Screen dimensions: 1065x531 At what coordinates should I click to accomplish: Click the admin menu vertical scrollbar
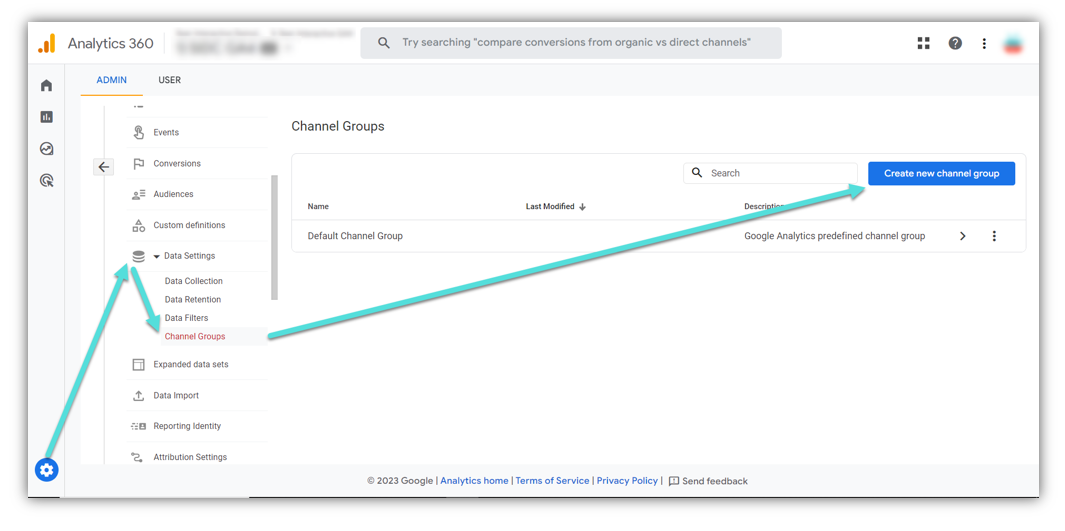(x=274, y=237)
